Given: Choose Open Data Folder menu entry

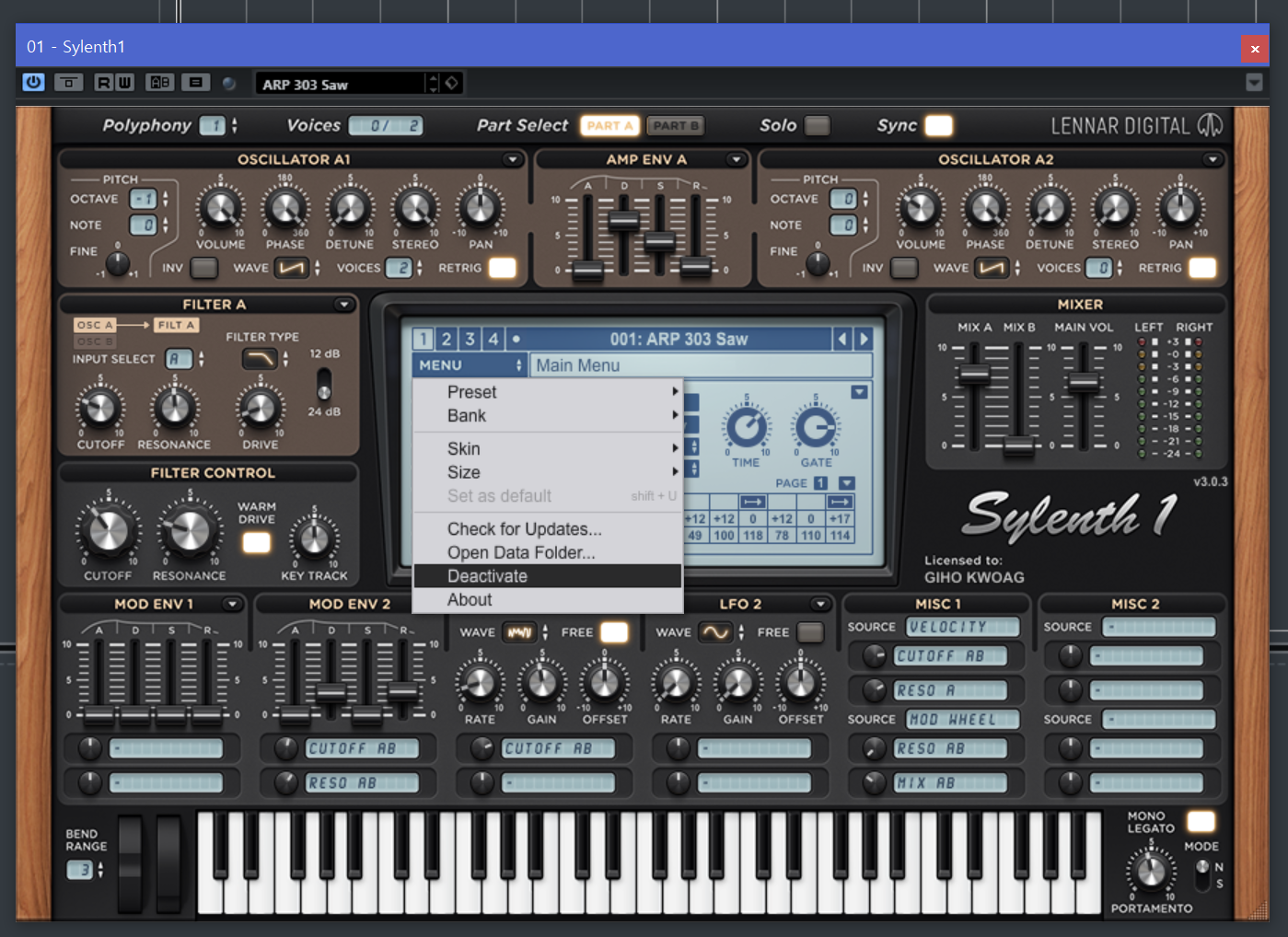Looking at the screenshot, I should 548,552.
